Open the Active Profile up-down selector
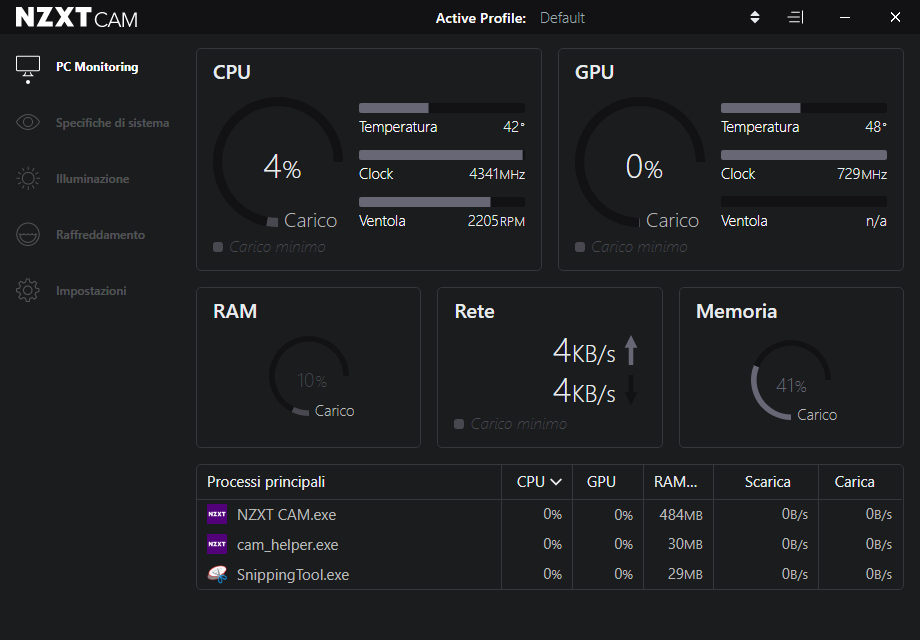 tap(755, 18)
